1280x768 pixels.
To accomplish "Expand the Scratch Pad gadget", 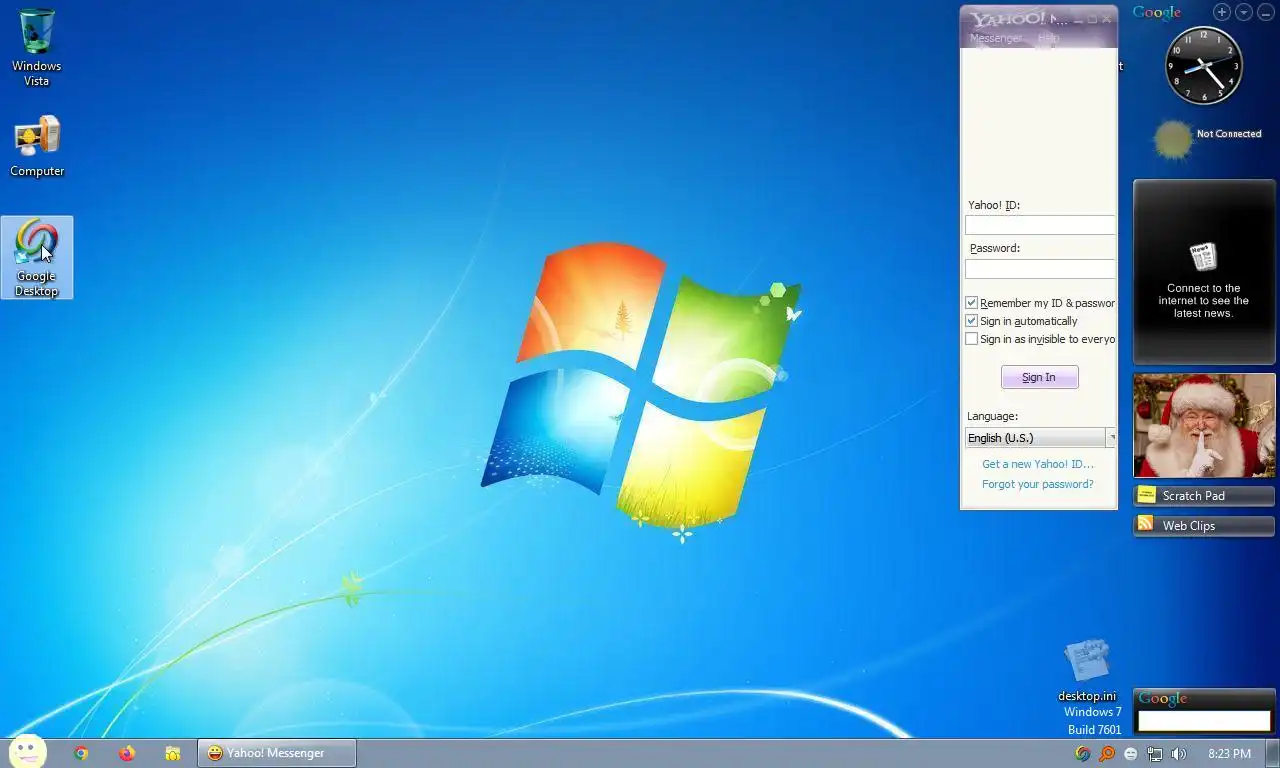I will tap(1204, 496).
